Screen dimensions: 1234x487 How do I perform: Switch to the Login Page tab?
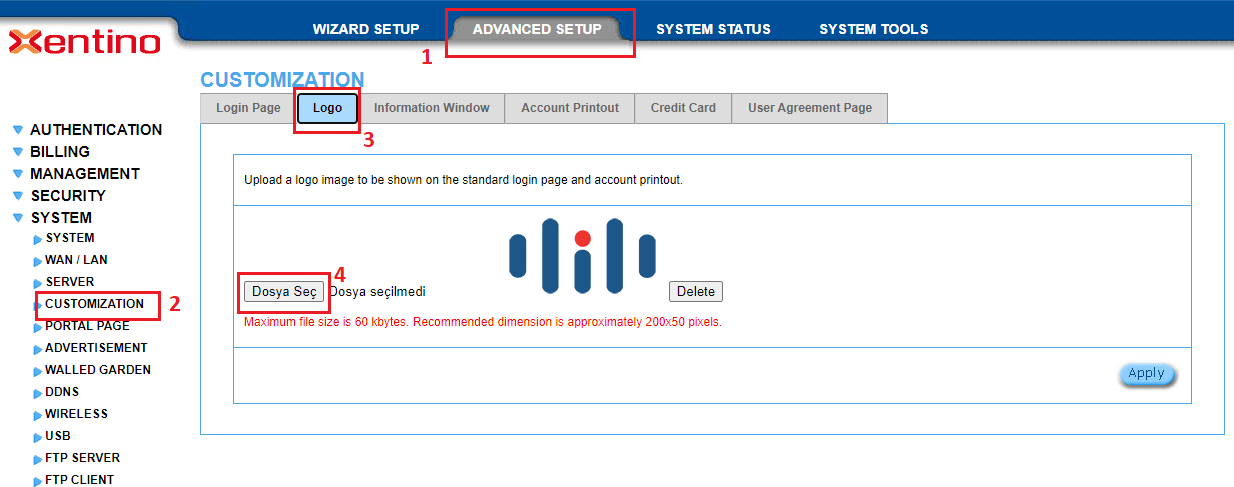click(248, 108)
